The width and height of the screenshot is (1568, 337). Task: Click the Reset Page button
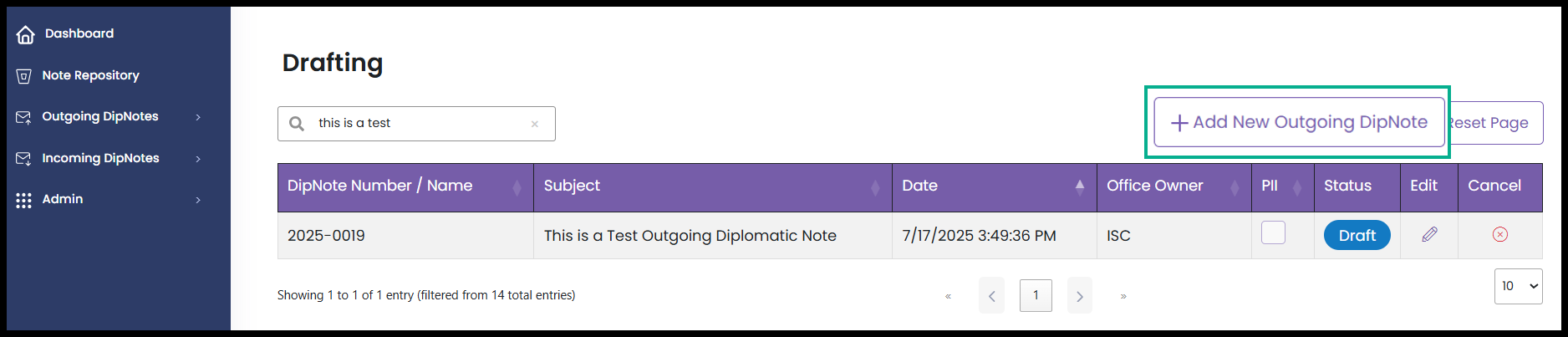click(1494, 122)
